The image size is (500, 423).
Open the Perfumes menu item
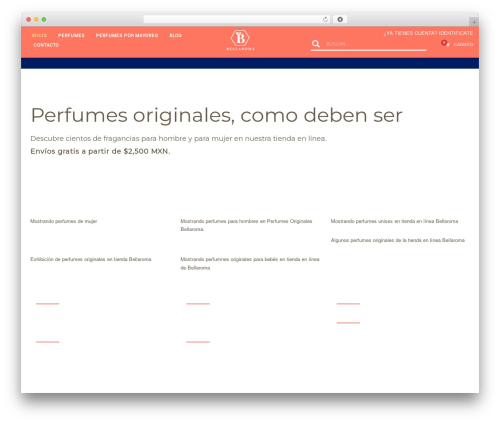click(71, 35)
